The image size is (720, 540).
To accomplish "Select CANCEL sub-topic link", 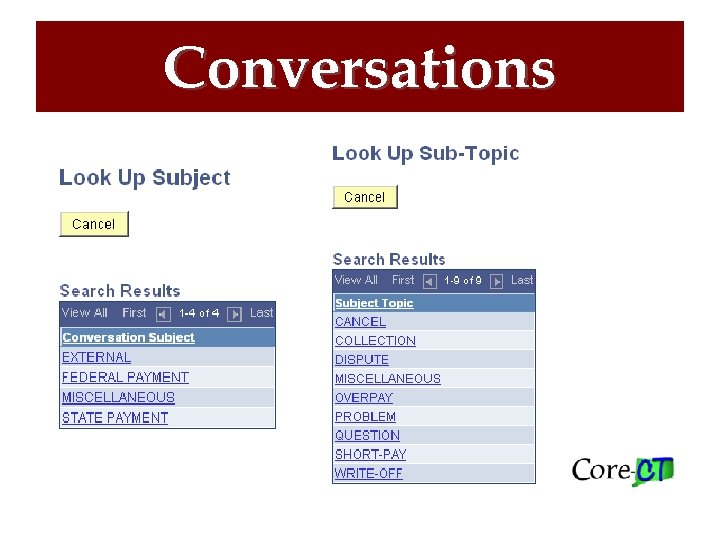I will tap(360, 322).
